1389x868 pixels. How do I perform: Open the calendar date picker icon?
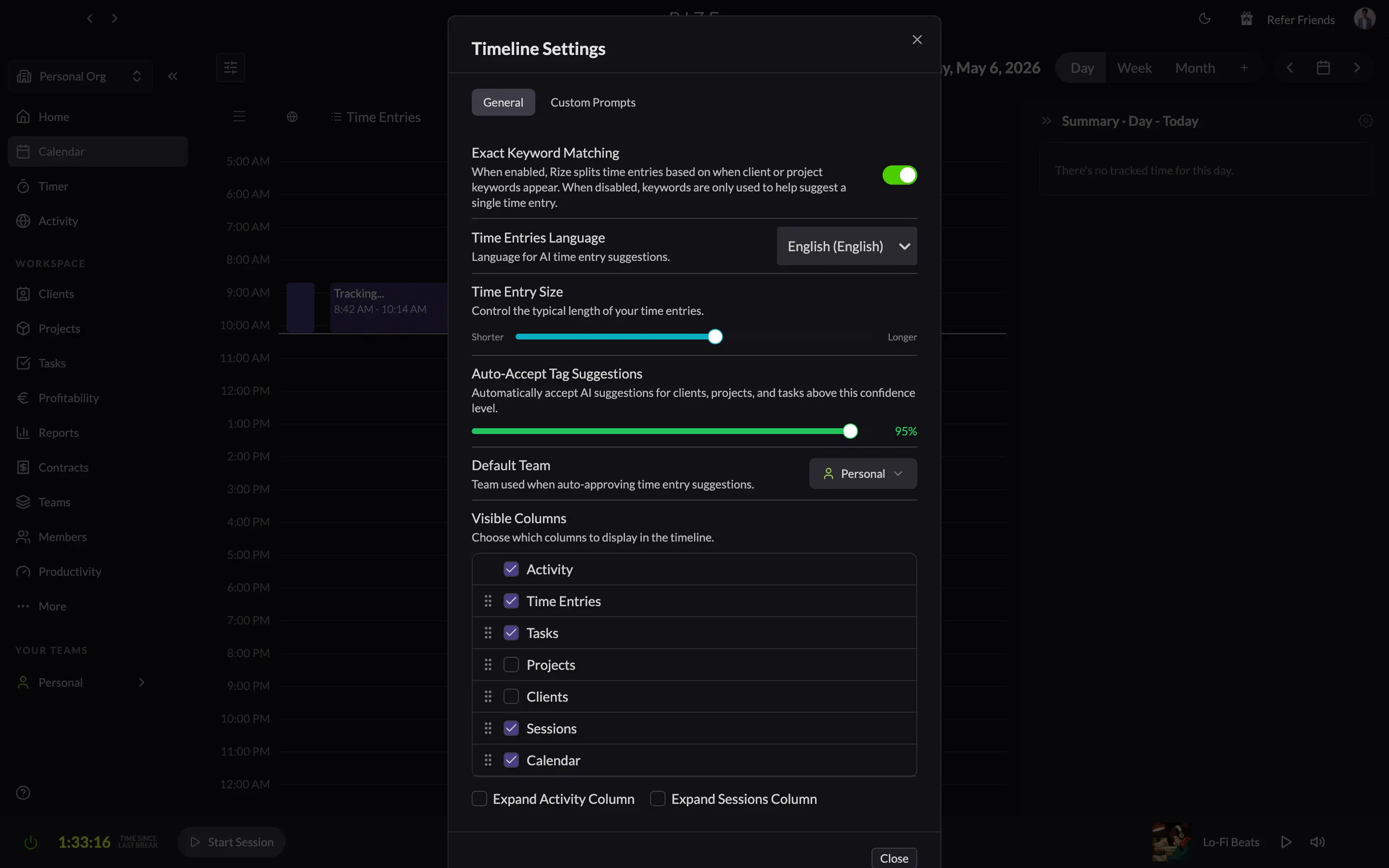(1323, 68)
